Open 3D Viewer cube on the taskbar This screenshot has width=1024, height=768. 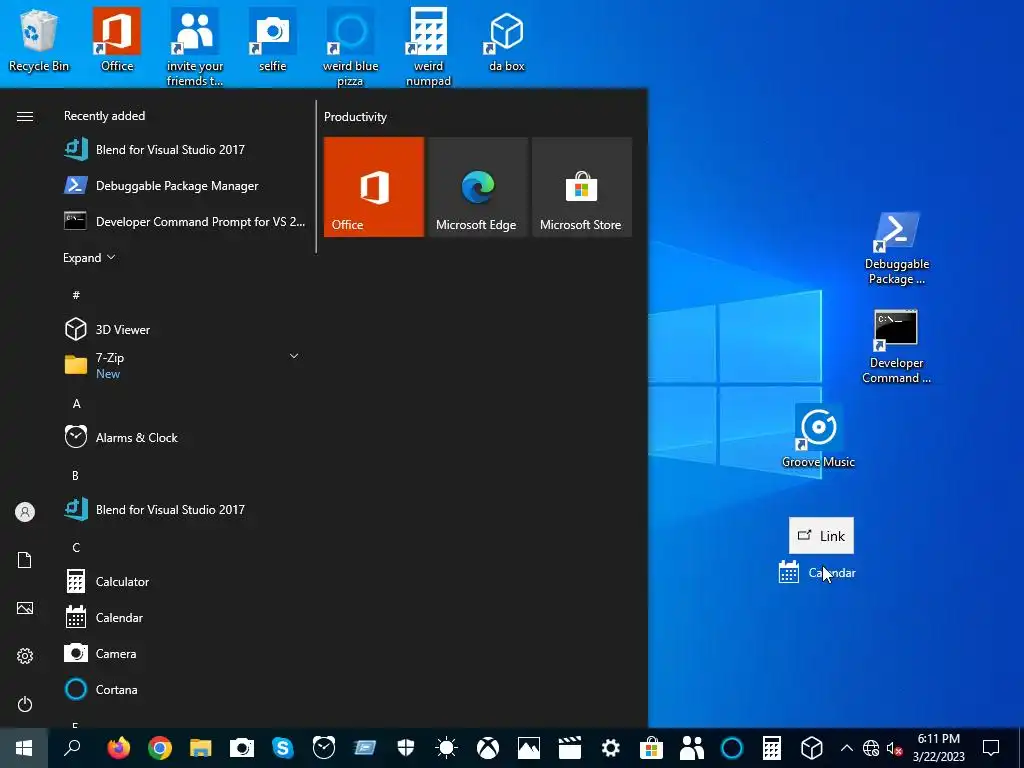coord(812,748)
